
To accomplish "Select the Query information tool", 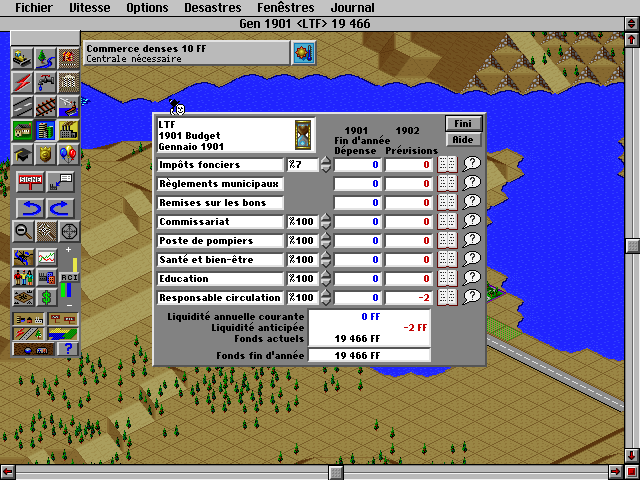I will [60, 182].
